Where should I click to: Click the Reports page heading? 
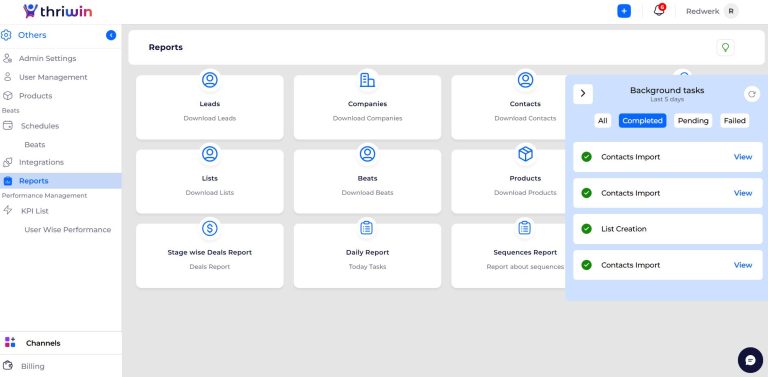(166, 47)
